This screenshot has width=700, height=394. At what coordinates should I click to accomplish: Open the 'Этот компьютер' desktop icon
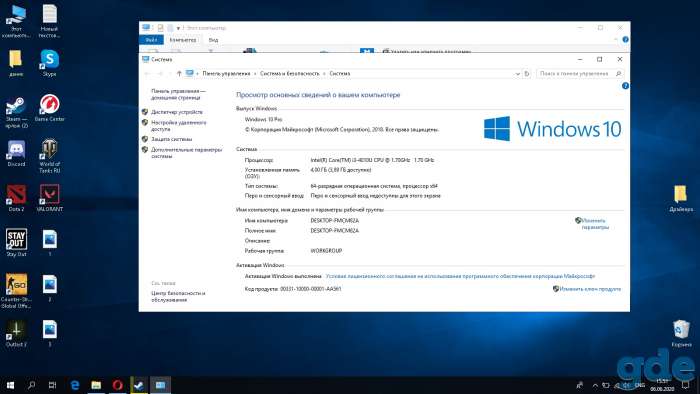pos(16,21)
